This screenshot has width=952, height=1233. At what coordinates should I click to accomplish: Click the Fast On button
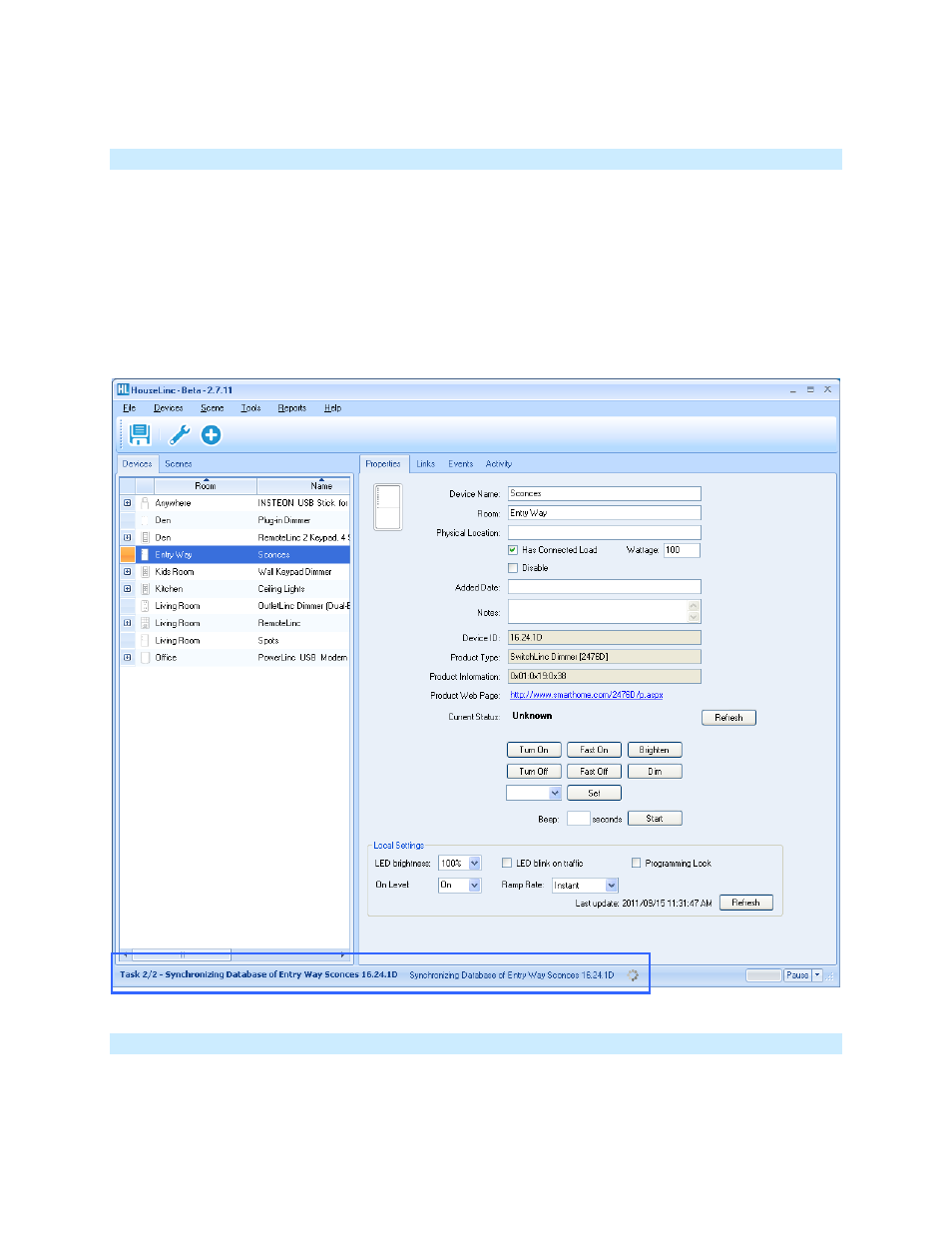[594, 750]
